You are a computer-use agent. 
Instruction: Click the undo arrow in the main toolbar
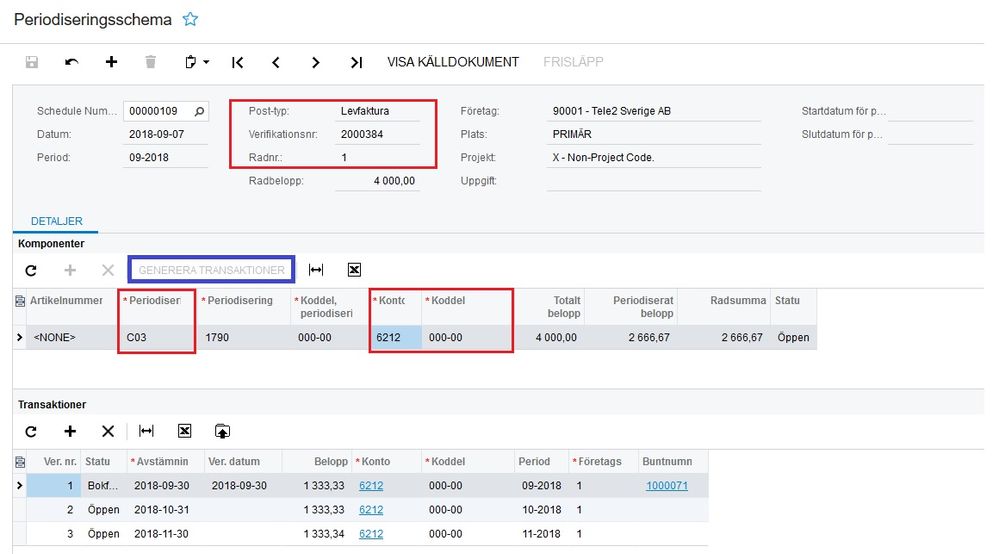[x=71, y=62]
